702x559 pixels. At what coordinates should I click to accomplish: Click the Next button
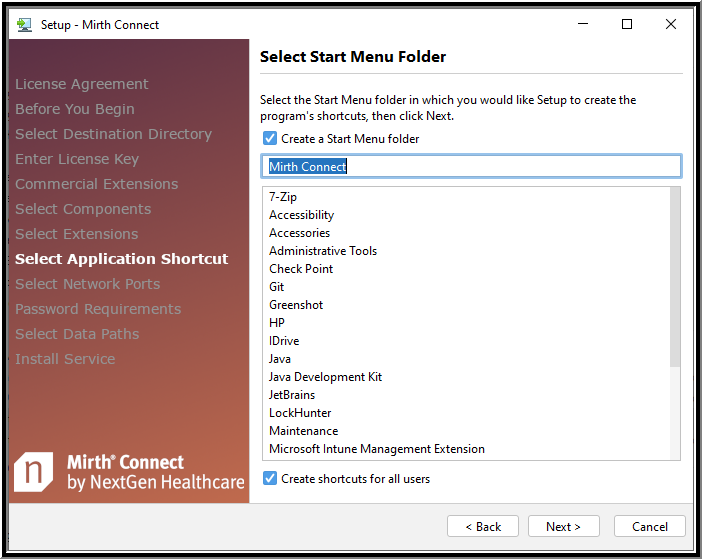point(563,526)
